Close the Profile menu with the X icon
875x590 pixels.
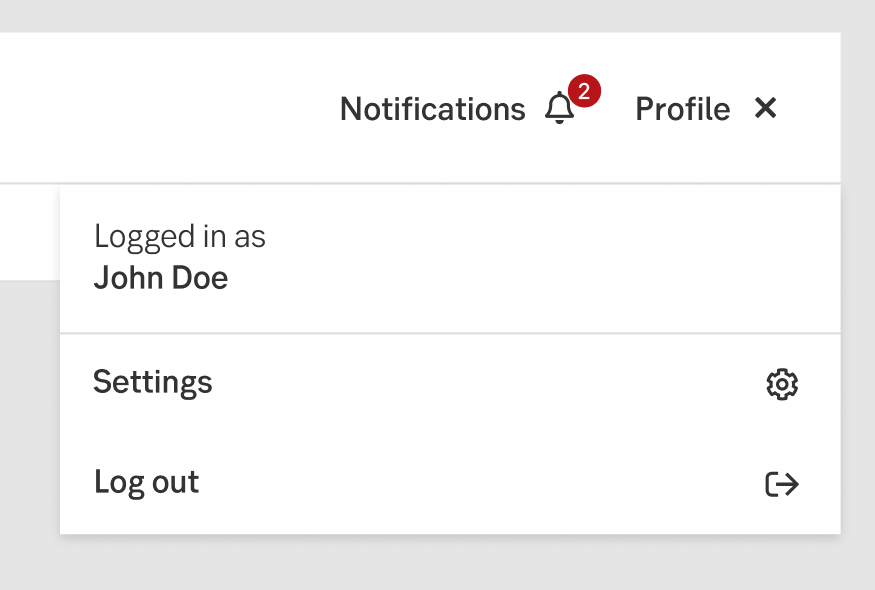click(766, 108)
